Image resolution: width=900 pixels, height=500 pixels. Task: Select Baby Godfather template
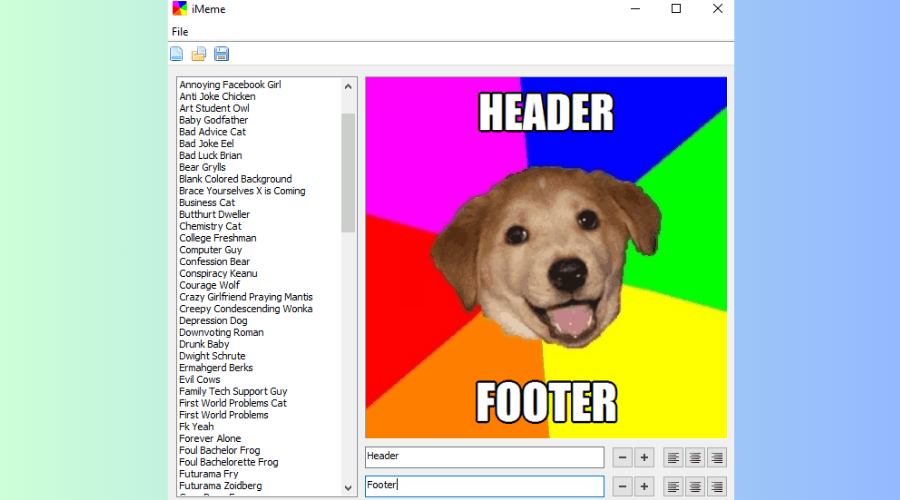[x=214, y=120]
